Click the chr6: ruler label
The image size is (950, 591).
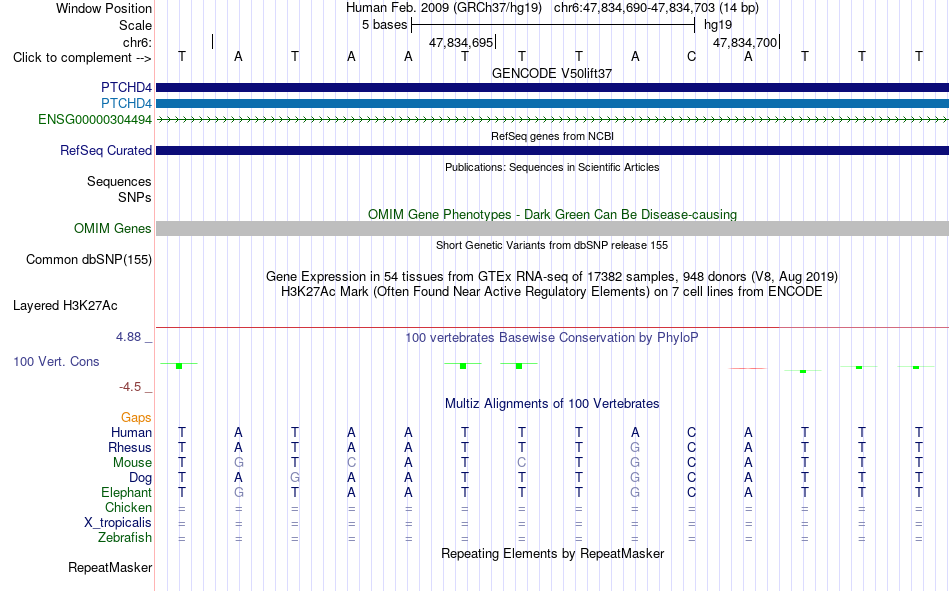138,42
